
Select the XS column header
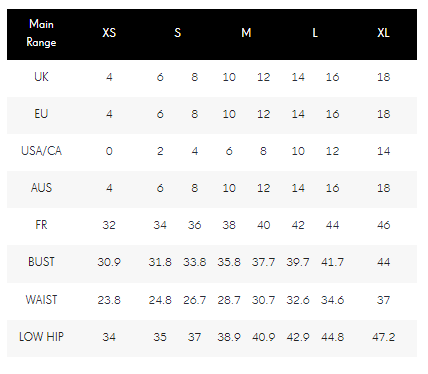[109, 33]
